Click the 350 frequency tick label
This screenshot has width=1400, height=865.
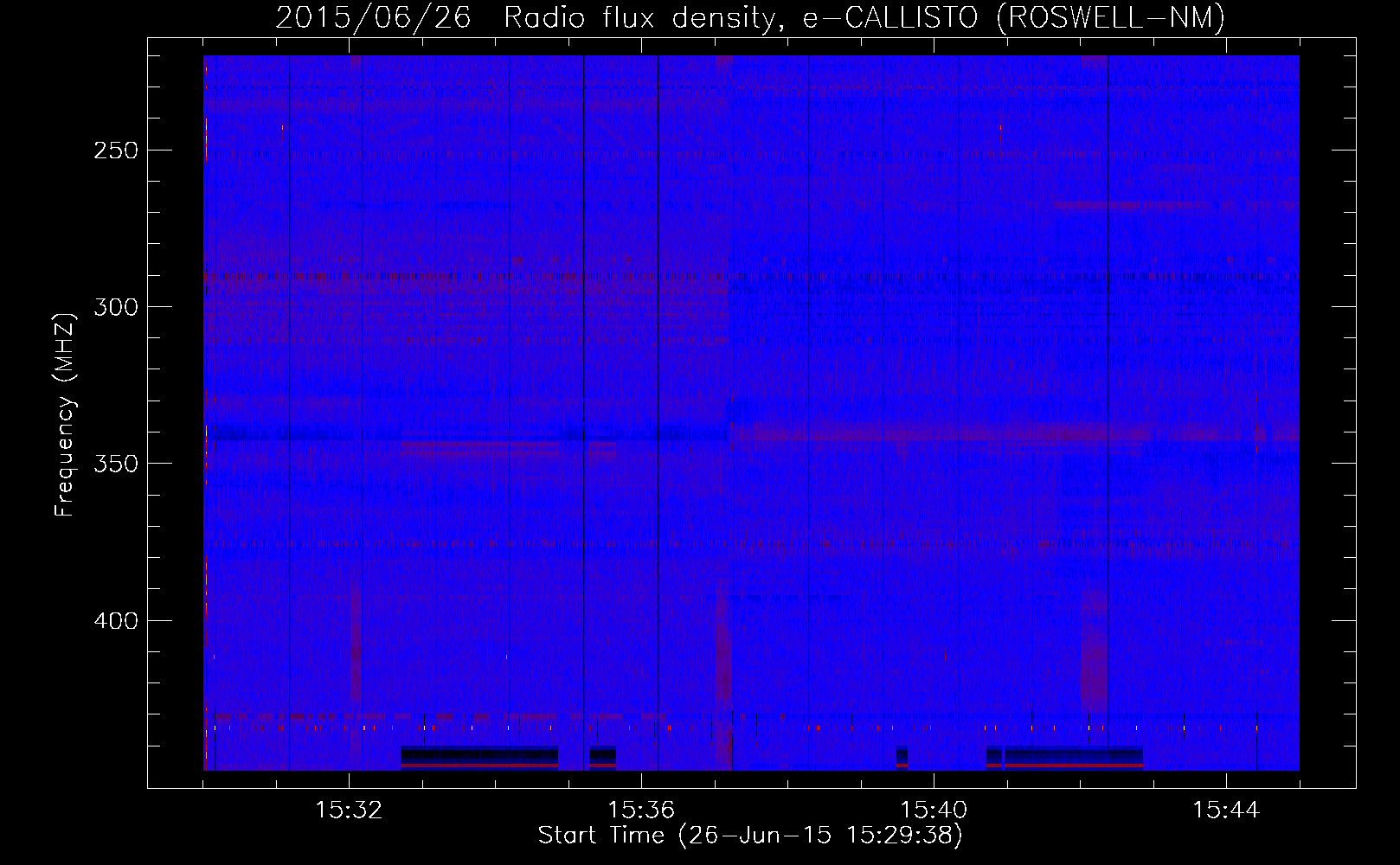[115, 464]
